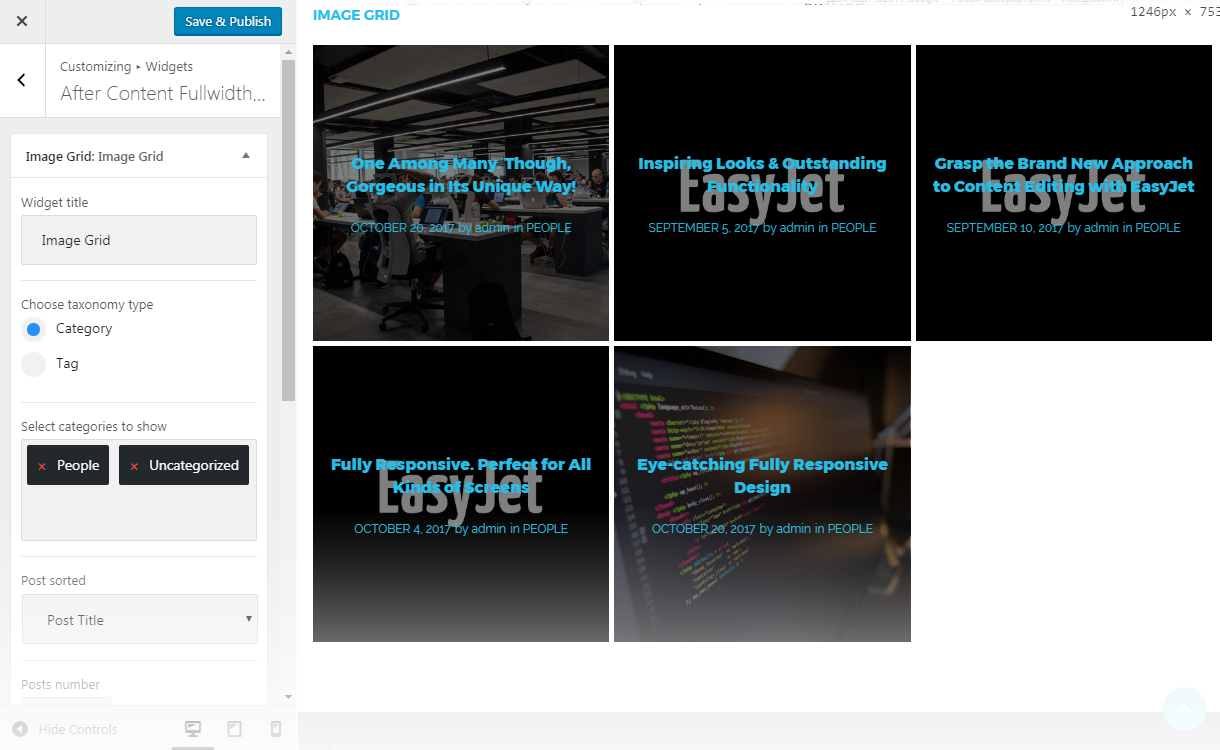This screenshot has width=1220, height=750.
Task: Open PEOPLE category on 'Inspiring Looks' card
Action: [x=854, y=228]
